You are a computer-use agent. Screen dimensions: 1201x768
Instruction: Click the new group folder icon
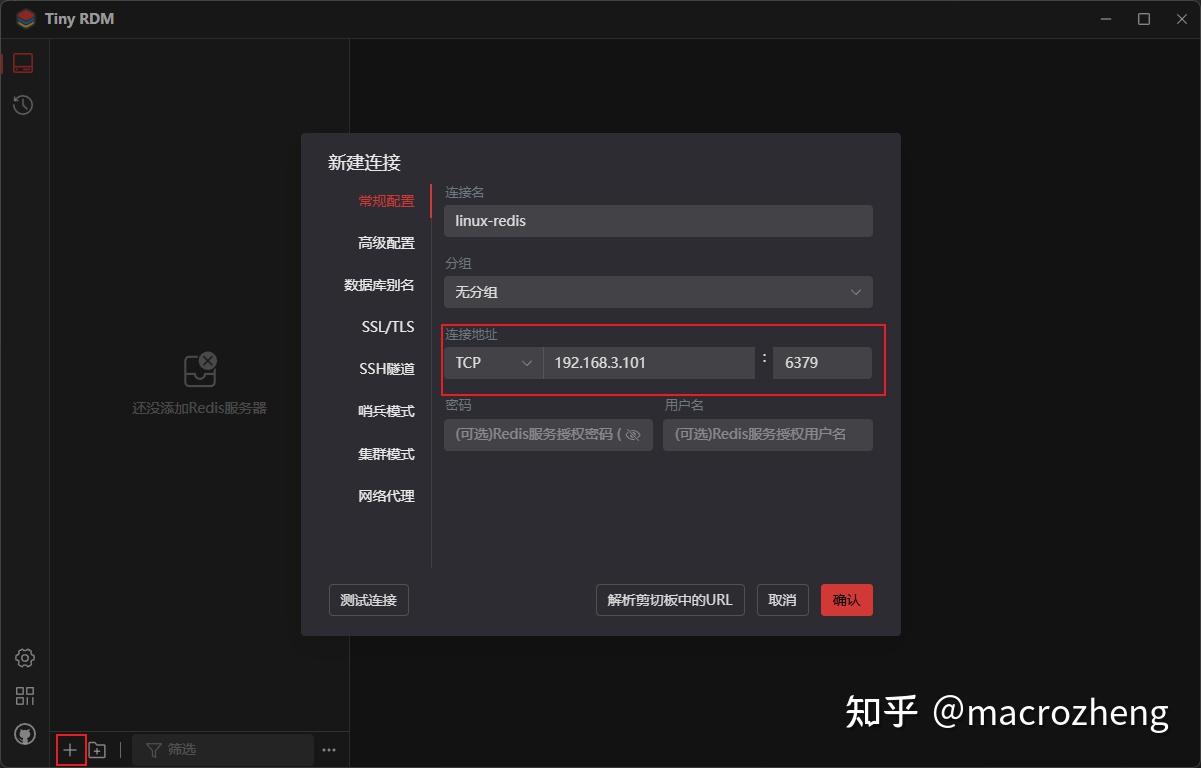click(97, 749)
